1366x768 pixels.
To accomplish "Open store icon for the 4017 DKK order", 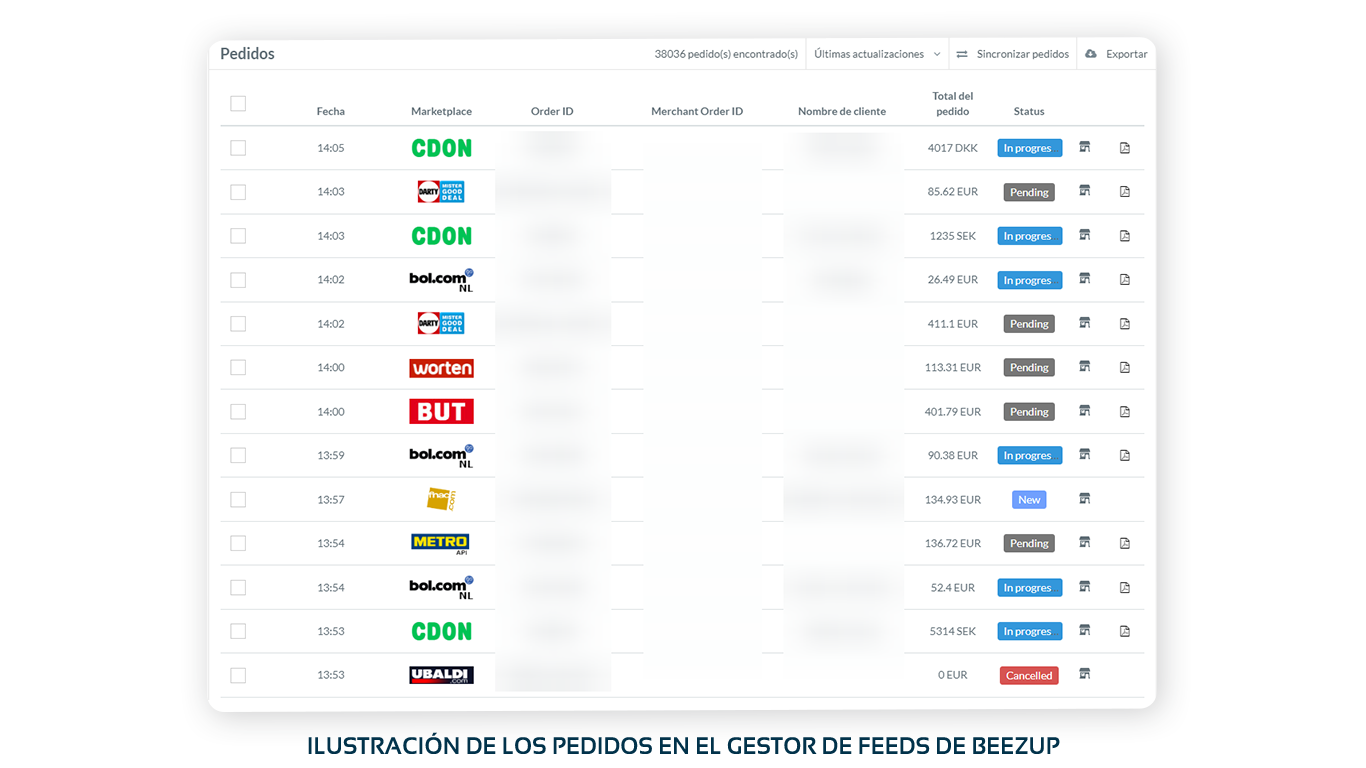I will point(1084,147).
